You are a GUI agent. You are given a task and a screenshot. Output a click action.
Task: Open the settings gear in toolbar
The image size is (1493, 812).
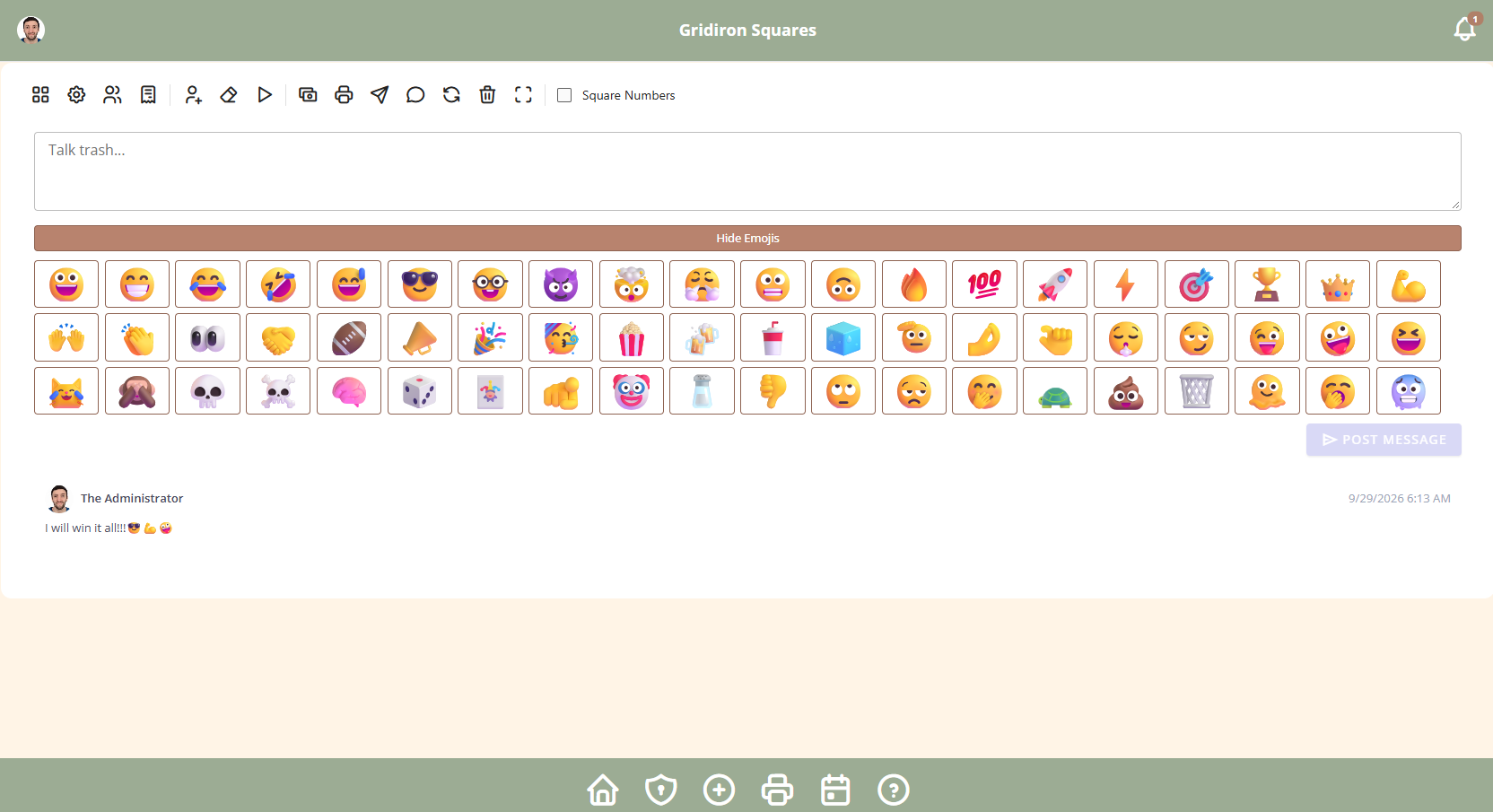click(x=76, y=95)
